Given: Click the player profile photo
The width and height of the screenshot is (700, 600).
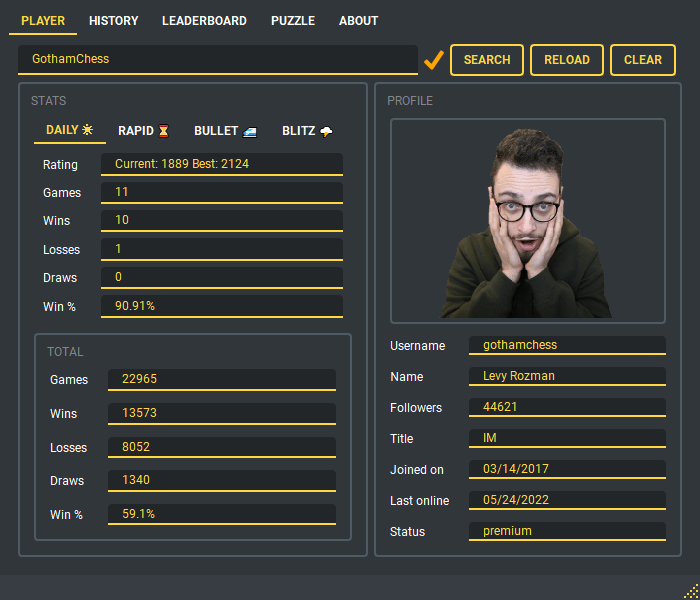Looking at the screenshot, I should point(528,221).
